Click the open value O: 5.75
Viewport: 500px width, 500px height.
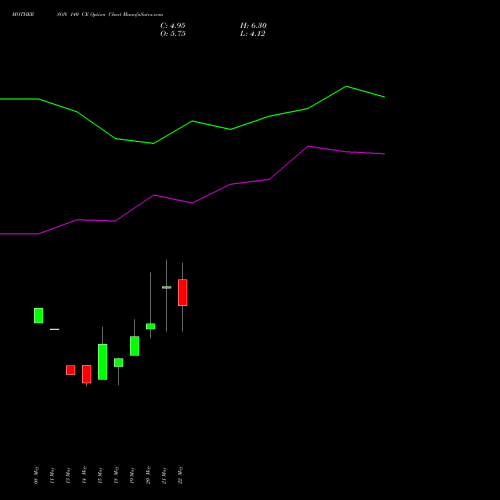coord(173,34)
